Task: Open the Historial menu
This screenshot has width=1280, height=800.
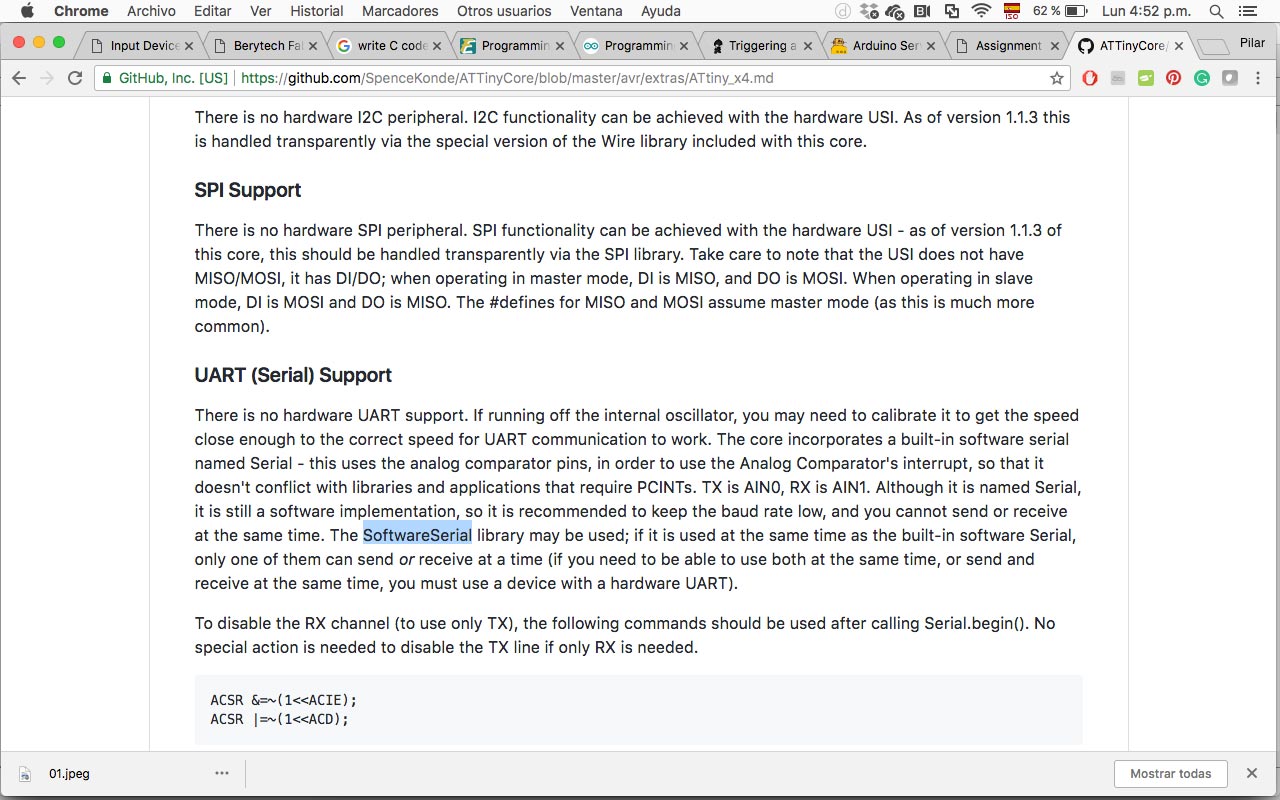Action: [x=317, y=11]
